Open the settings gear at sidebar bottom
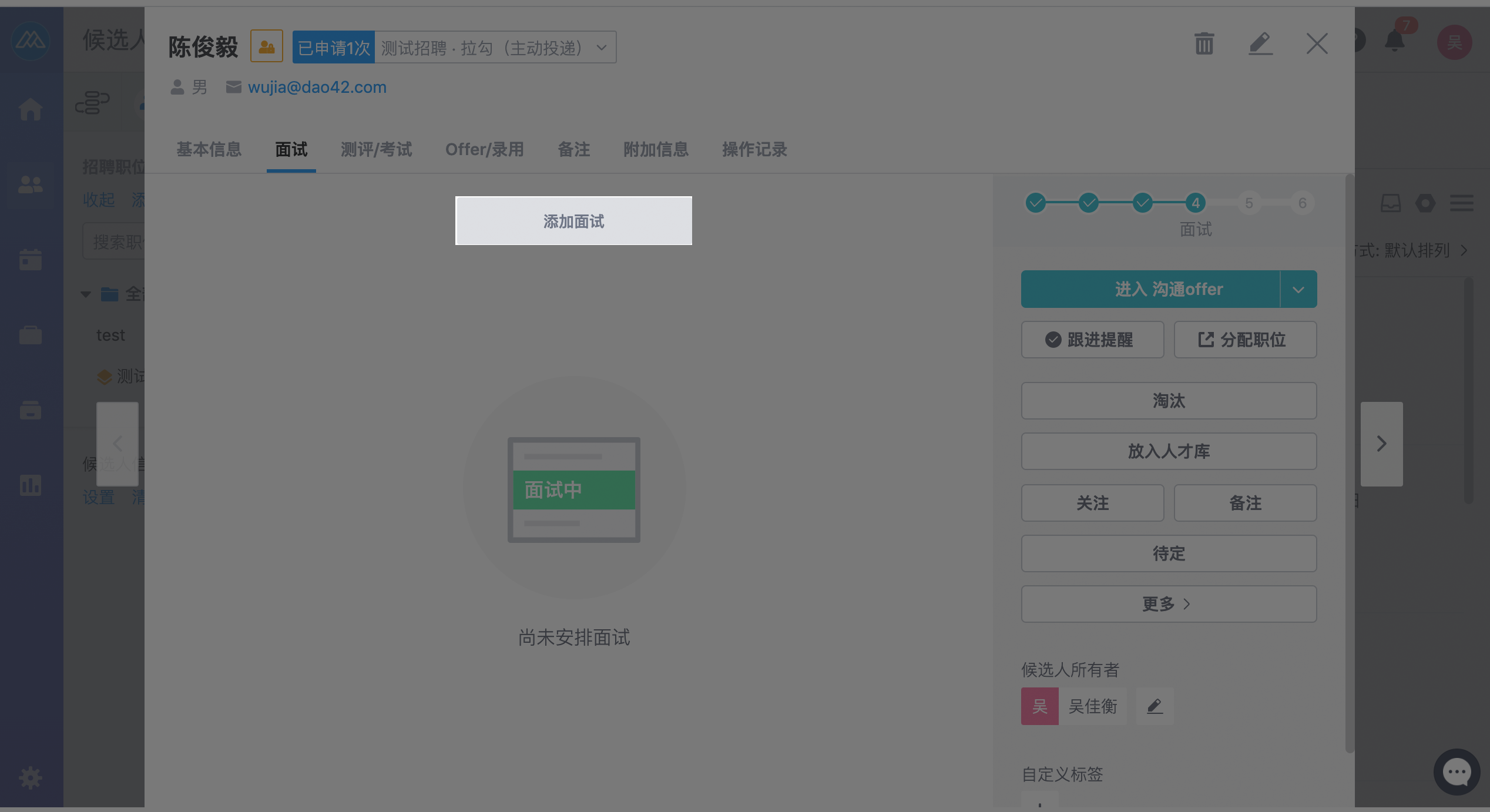The width and height of the screenshot is (1490, 812). 30,777
